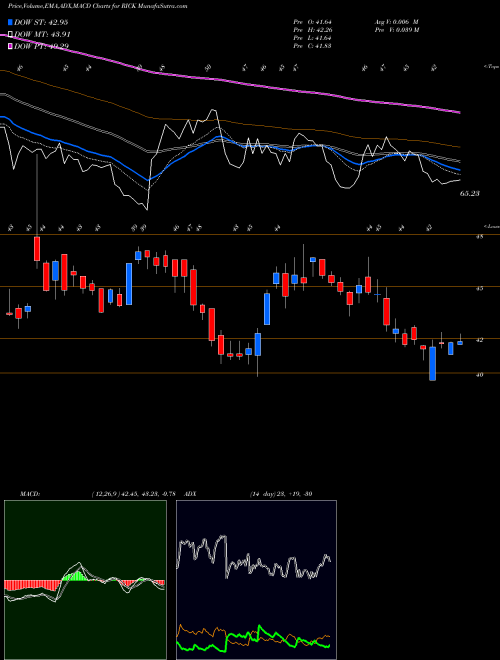Click the 'Pre O: 41.64' value
The height and width of the screenshot is (660, 500).
(x=314, y=22)
